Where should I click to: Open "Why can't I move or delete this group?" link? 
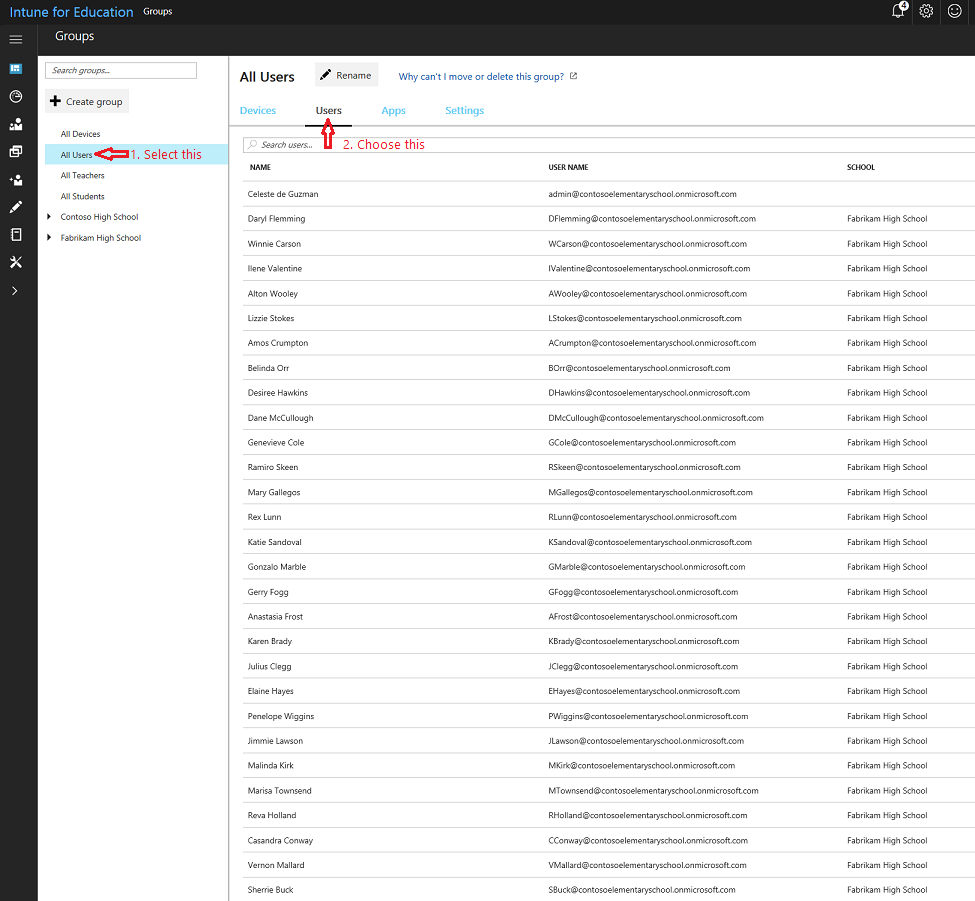coord(487,77)
